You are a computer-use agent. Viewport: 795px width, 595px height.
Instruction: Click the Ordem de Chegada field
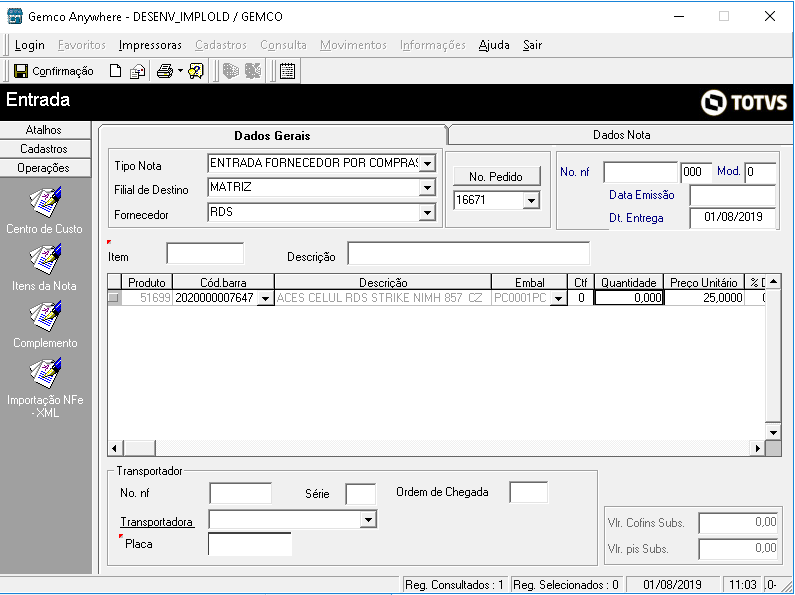[x=528, y=493]
